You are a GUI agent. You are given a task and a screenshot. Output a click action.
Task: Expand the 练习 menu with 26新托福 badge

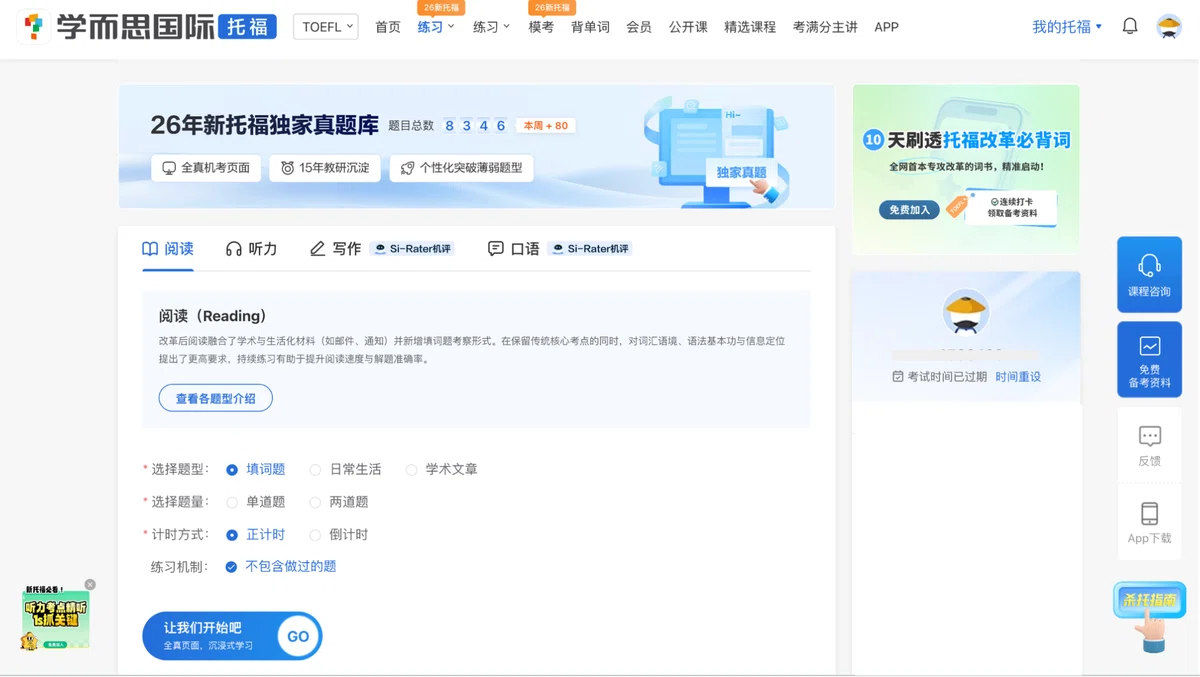click(436, 27)
